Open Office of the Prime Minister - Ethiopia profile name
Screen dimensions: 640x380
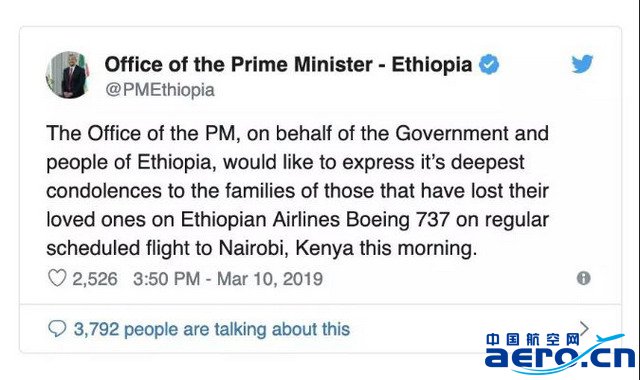[x=288, y=64]
